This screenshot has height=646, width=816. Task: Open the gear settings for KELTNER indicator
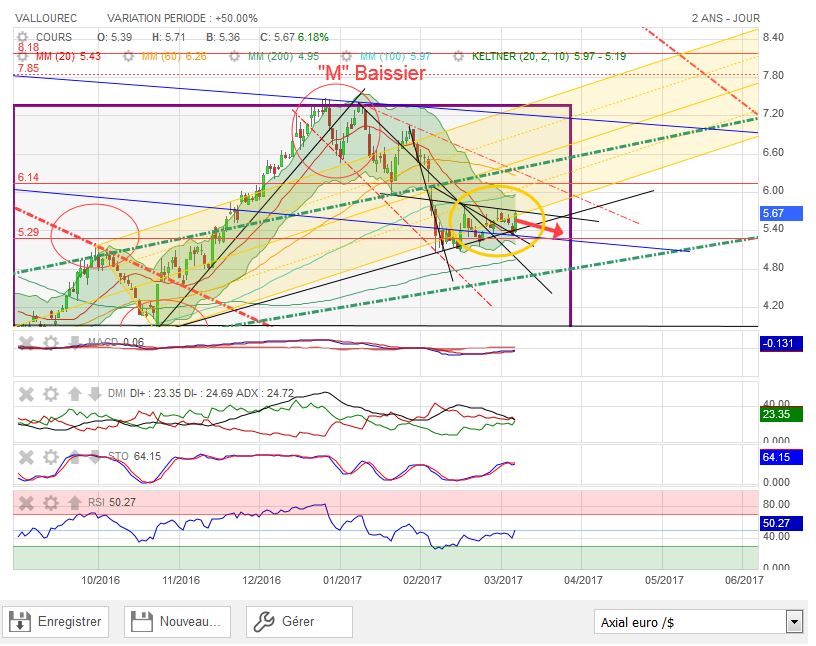458,56
